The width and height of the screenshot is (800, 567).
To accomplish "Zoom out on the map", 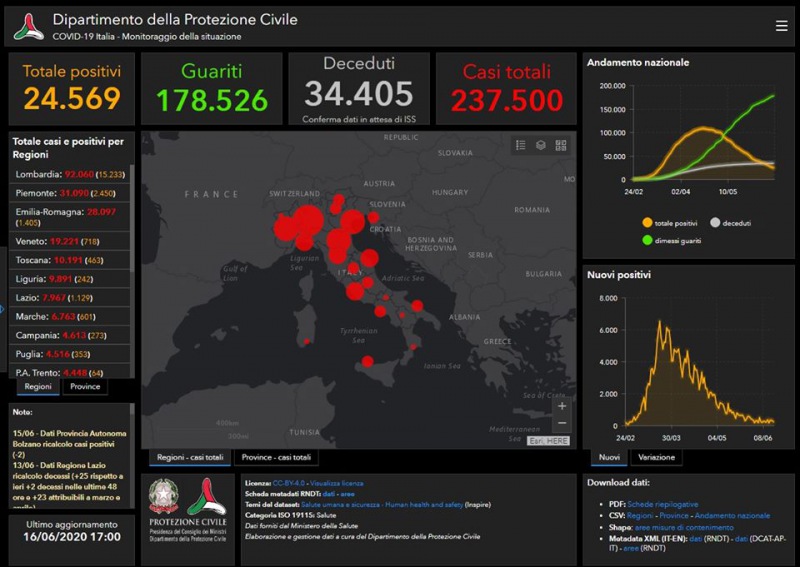I will pyautogui.click(x=562, y=424).
